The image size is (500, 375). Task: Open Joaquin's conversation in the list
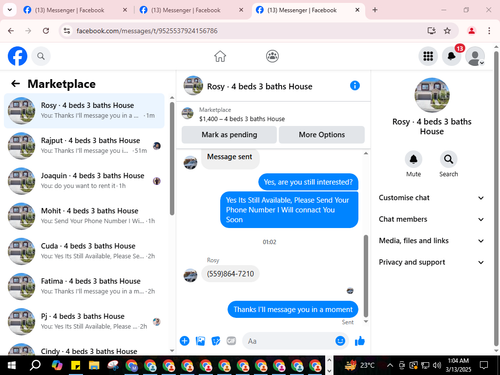coord(84,181)
